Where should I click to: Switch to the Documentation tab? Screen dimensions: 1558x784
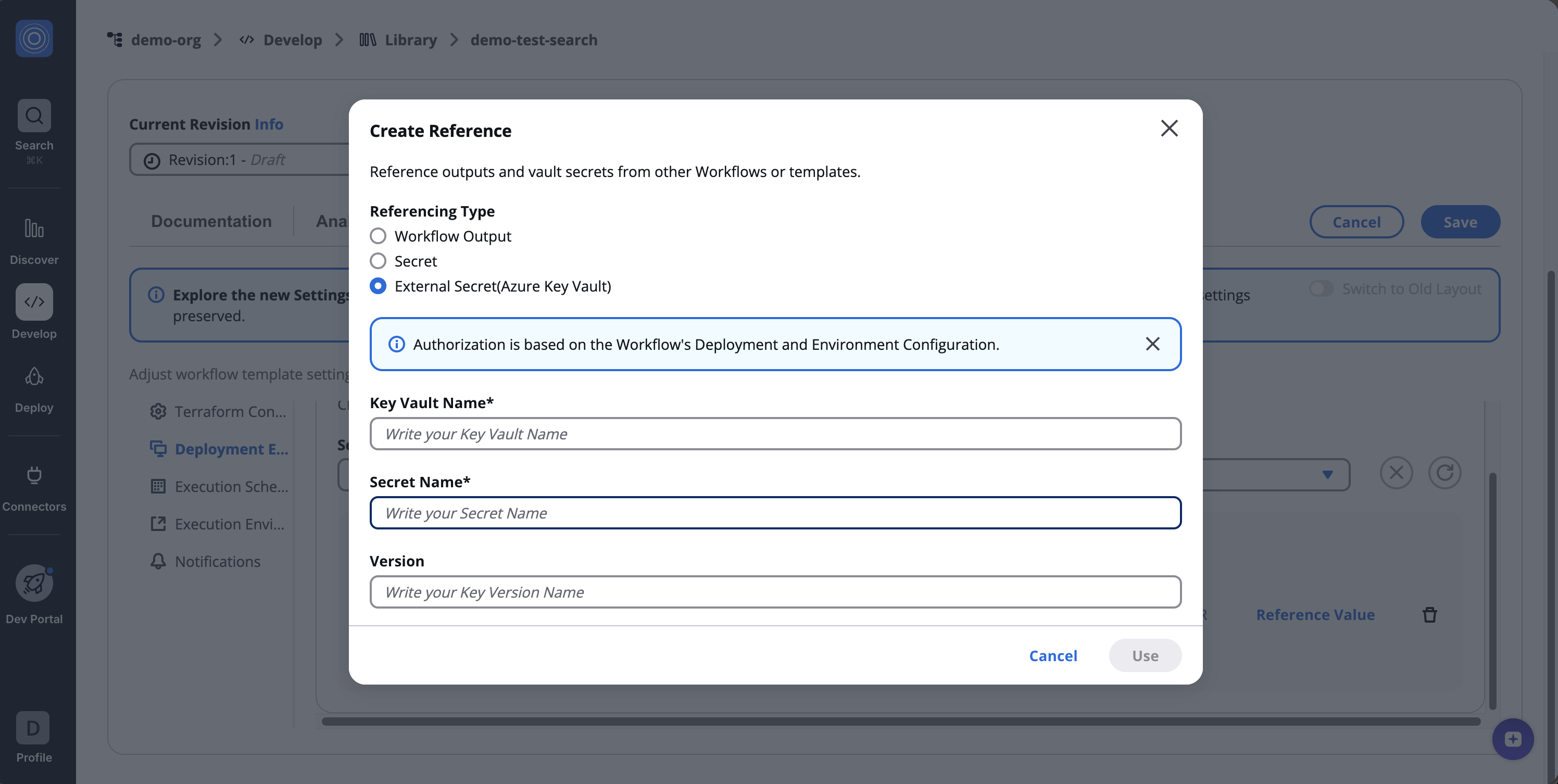[x=211, y=221]
